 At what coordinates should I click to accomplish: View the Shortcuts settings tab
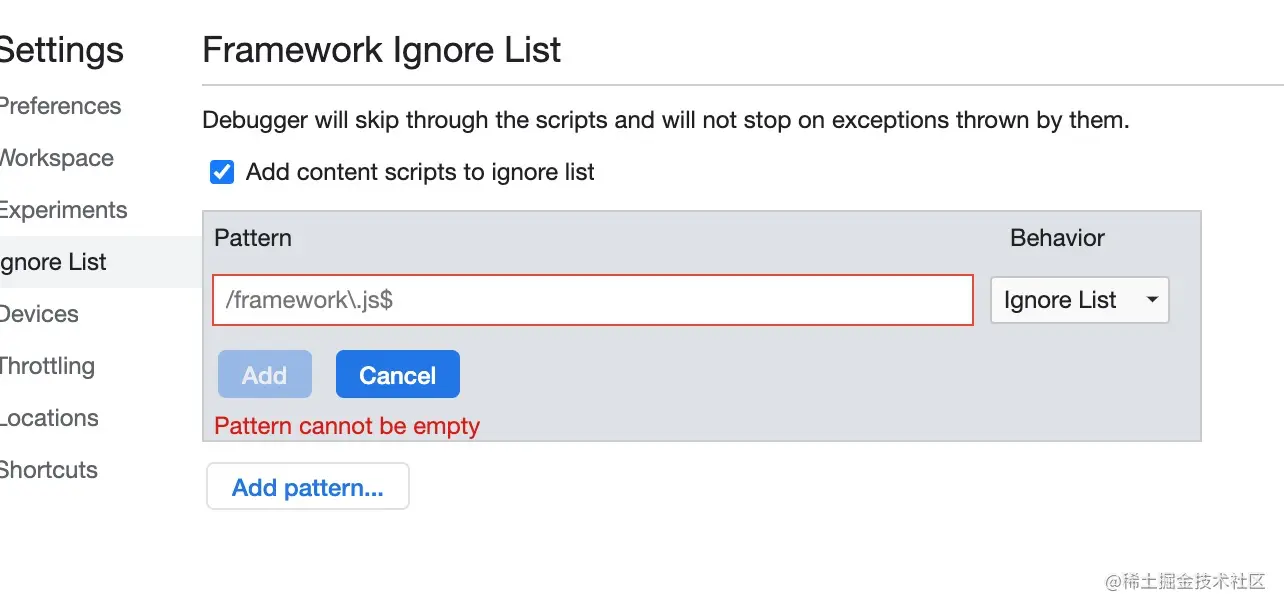point(49,470)
